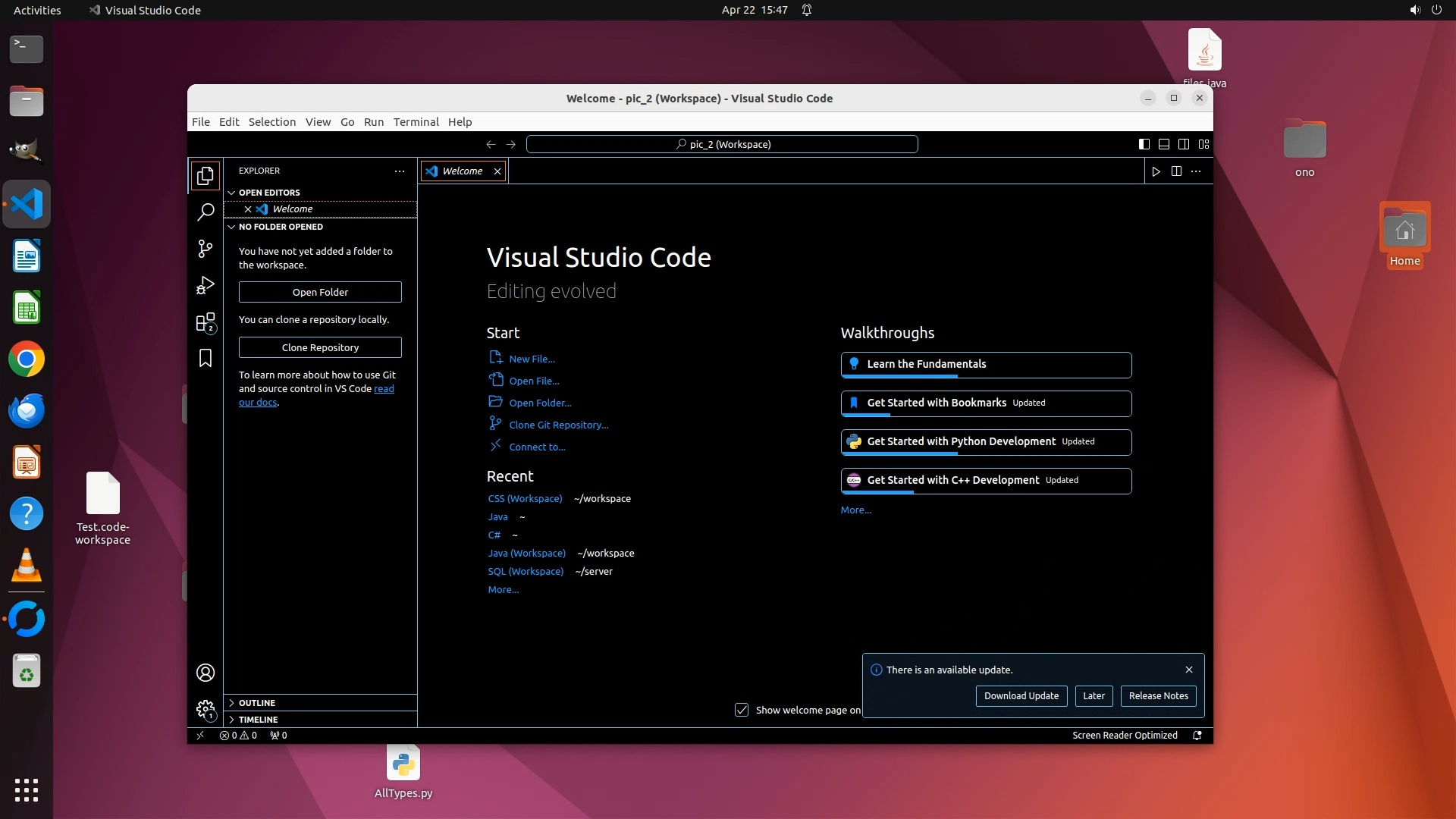This screenshot has width=1456, height=819.
Task: Open the Selection menu
Action: (x=271, y=122)
